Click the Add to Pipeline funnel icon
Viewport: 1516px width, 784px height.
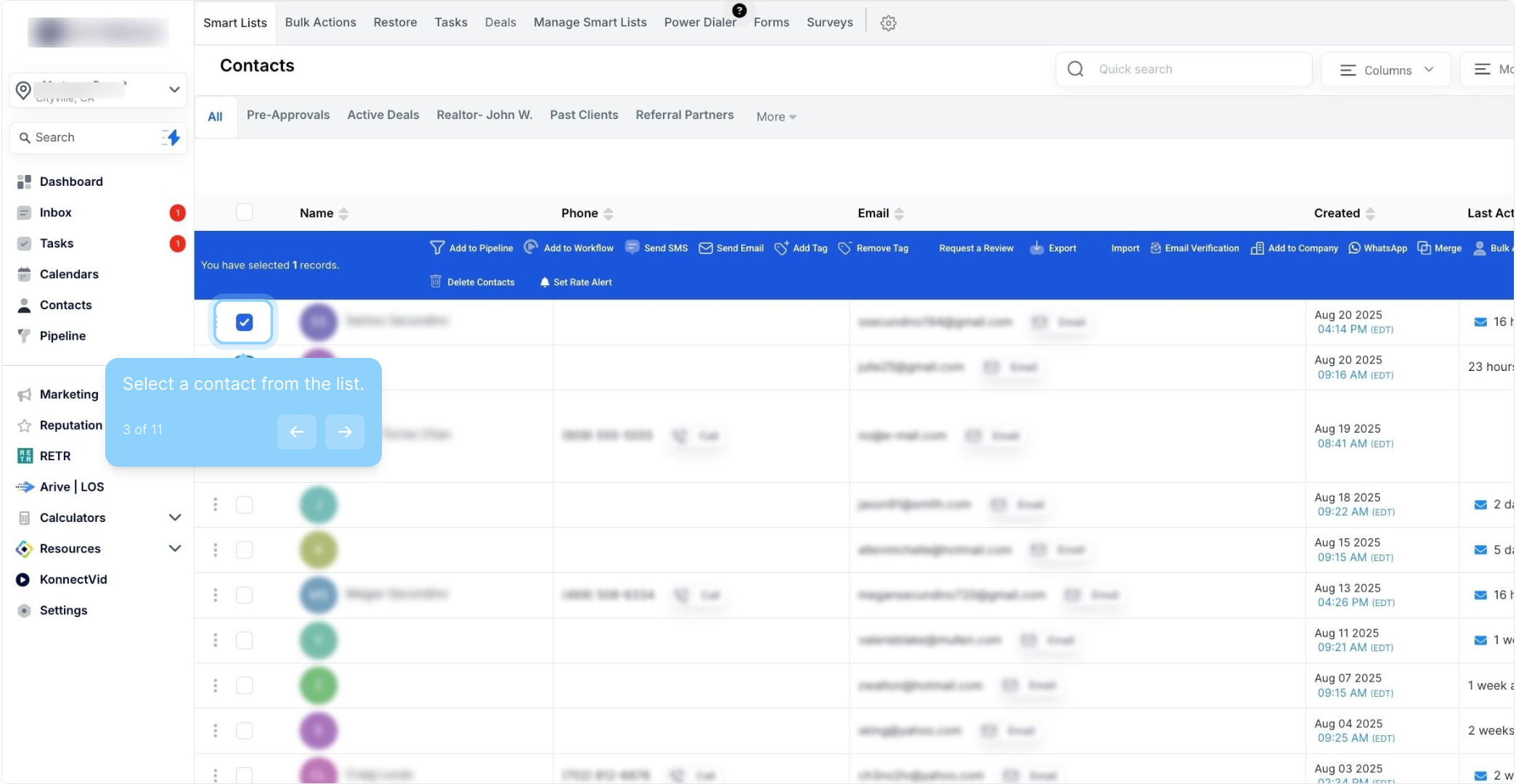[436, 248]
